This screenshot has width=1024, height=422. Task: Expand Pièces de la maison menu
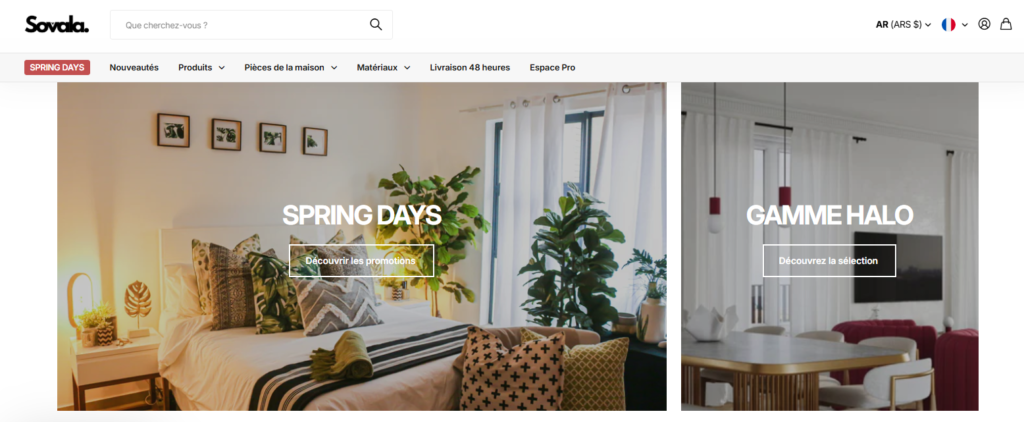[291, 67]
